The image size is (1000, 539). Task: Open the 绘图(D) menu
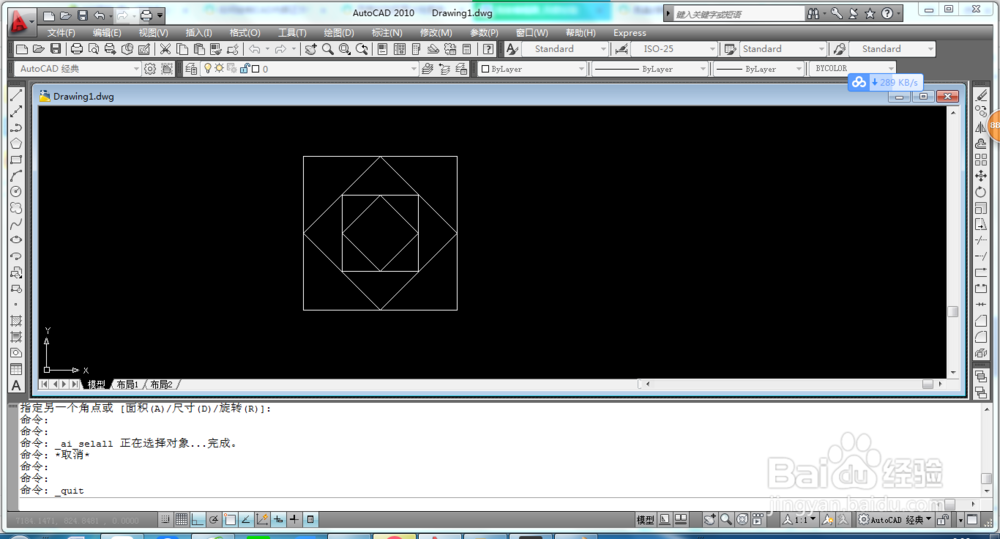(x=339, y=33)
